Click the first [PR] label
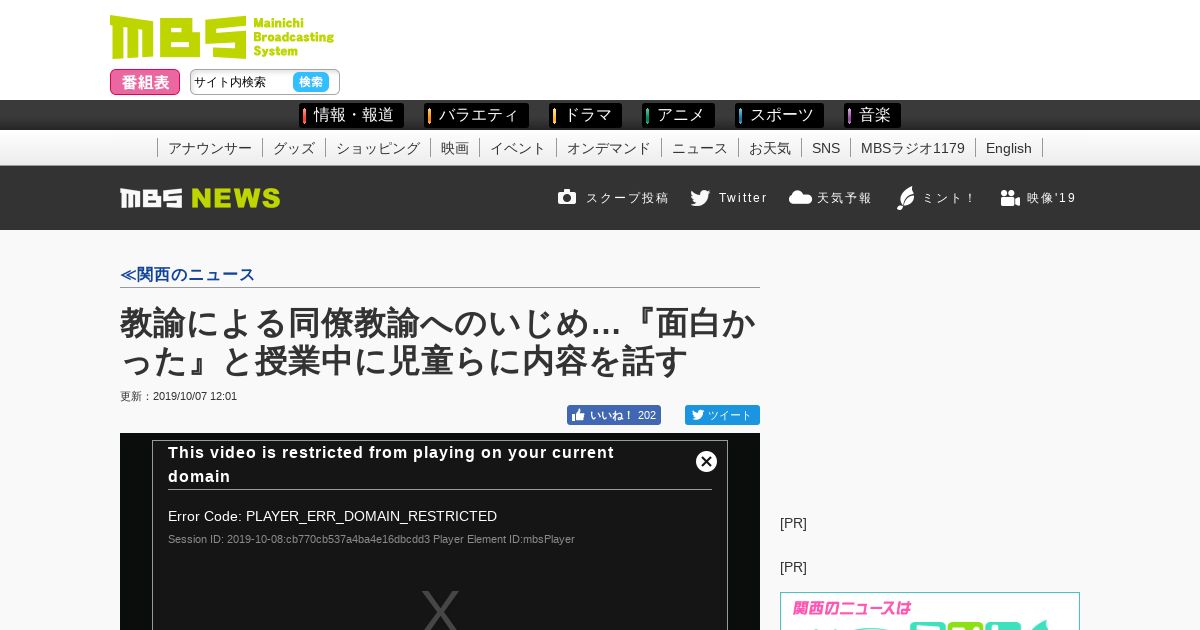Image resolution: width=1200 pixels, height=630 pixels. coord(793,523)
